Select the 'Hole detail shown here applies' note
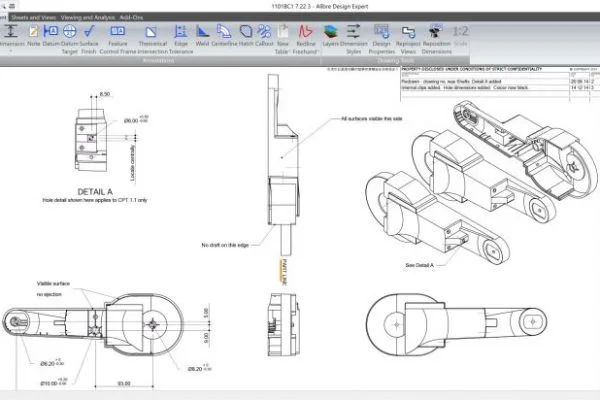Image resolution: width=600 pixels, height=400 pixels. (95, 200)
